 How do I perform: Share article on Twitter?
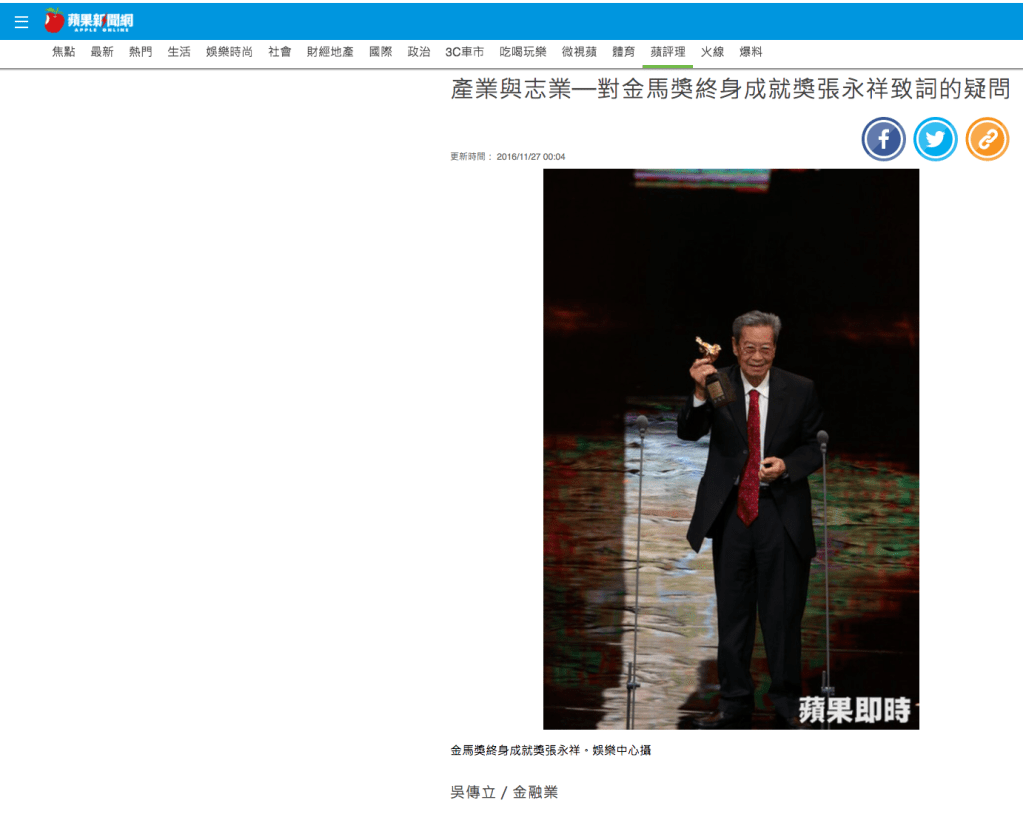click(x=935, y=139)
